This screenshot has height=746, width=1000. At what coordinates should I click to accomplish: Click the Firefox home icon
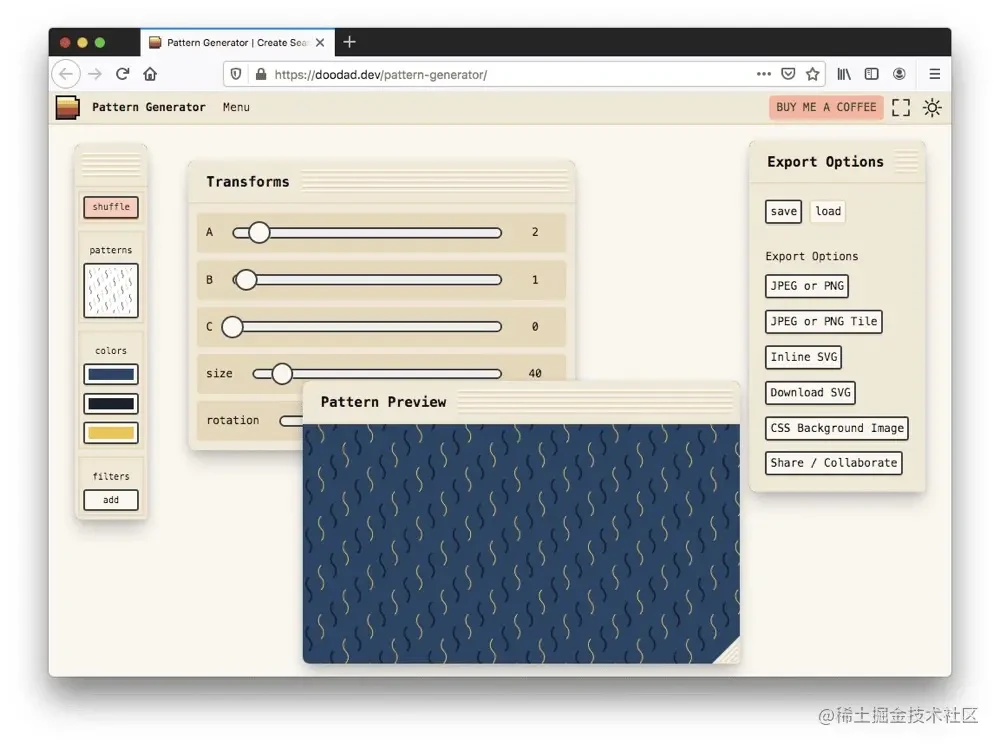[x=150, y=74]
